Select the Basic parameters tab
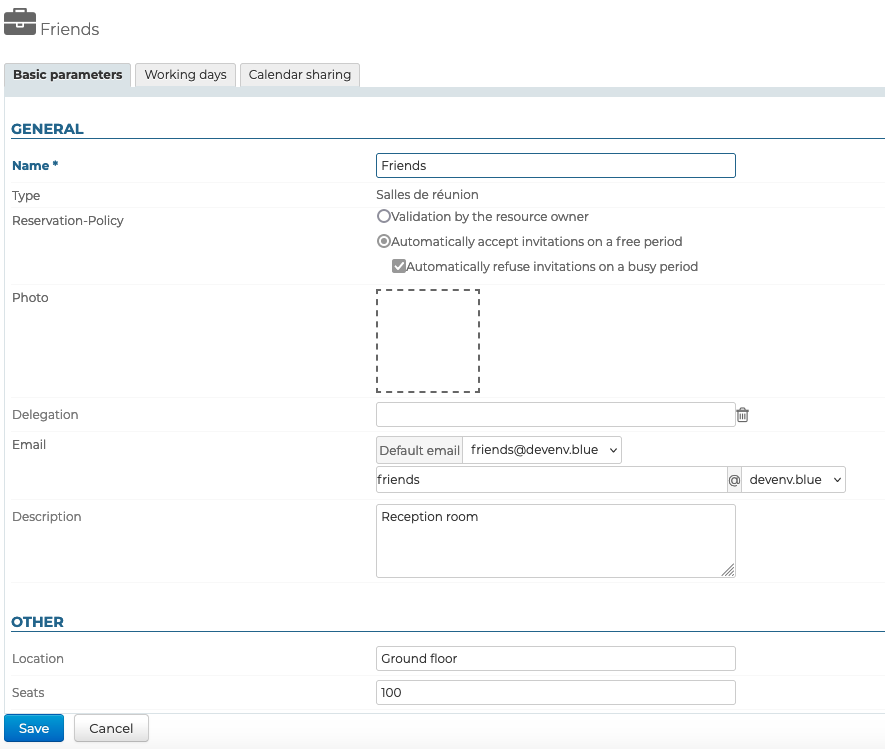The width and height of the screenshot is (885, 749). 68,75
